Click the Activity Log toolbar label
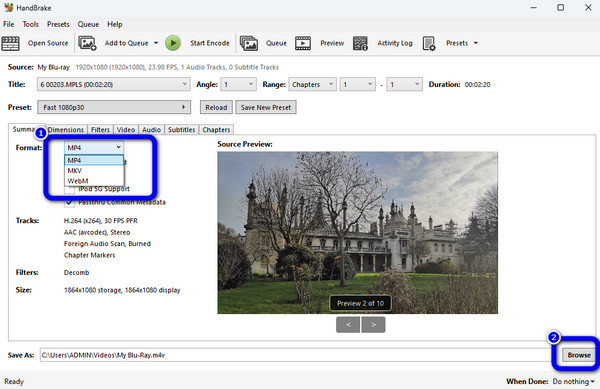Viewport: 600px width, 389px height. pyautogui.click(x=395, y=43)
